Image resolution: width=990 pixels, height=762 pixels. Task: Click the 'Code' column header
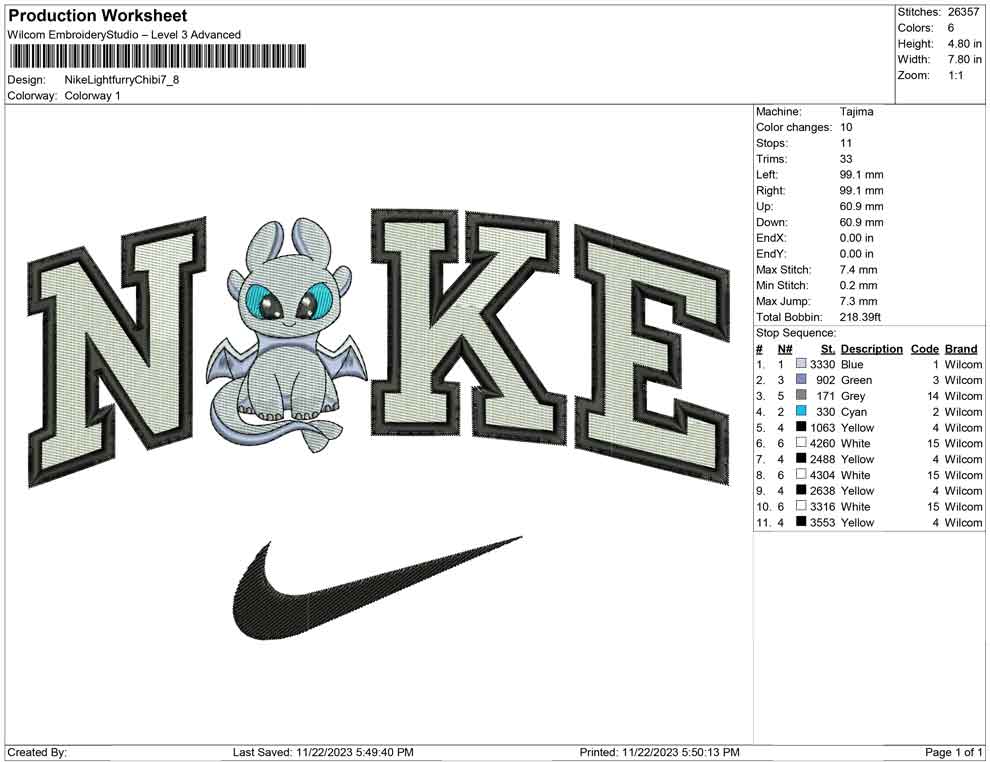925,348
